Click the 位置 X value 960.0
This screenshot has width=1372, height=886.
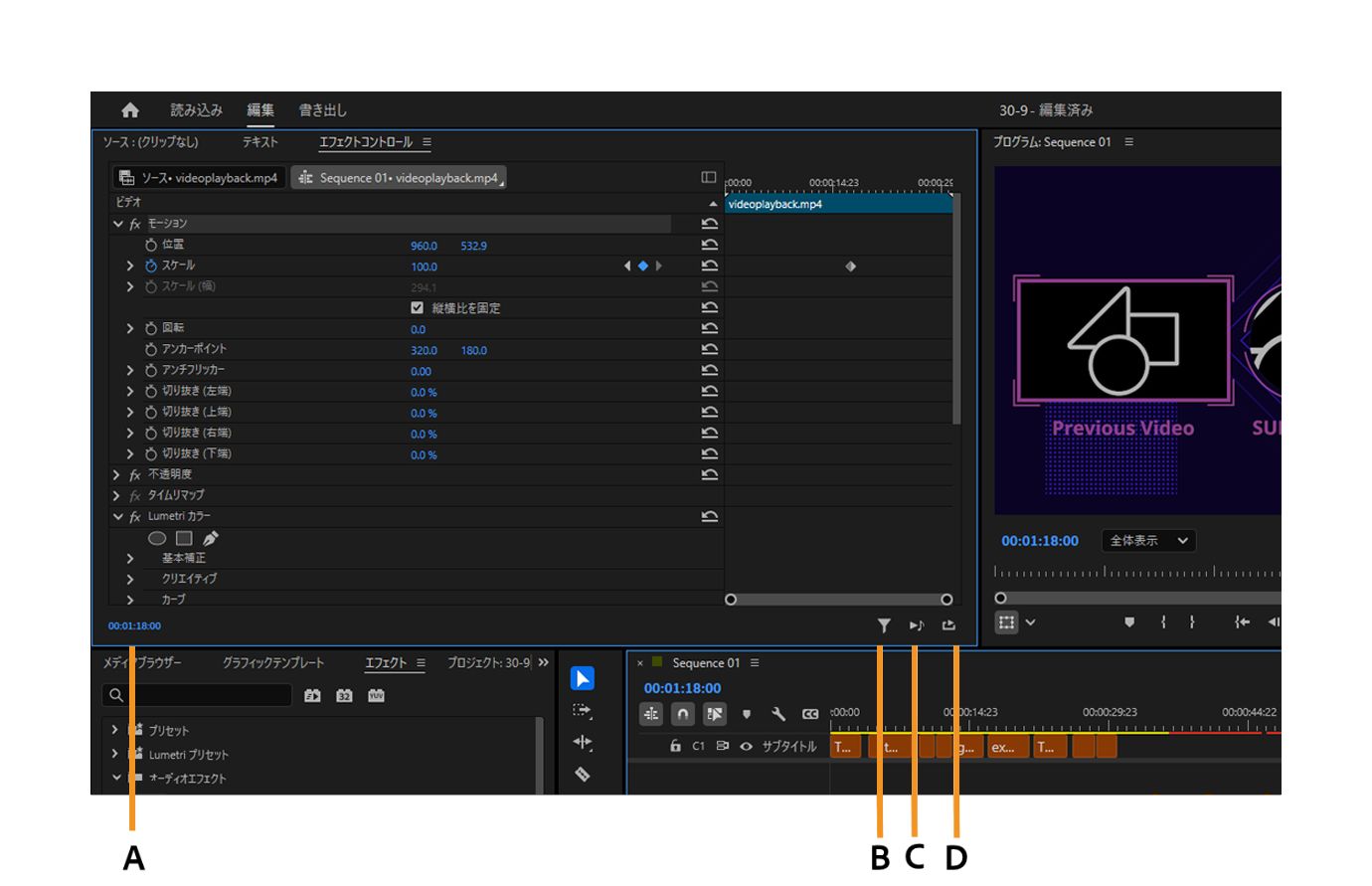pos(424,246)
